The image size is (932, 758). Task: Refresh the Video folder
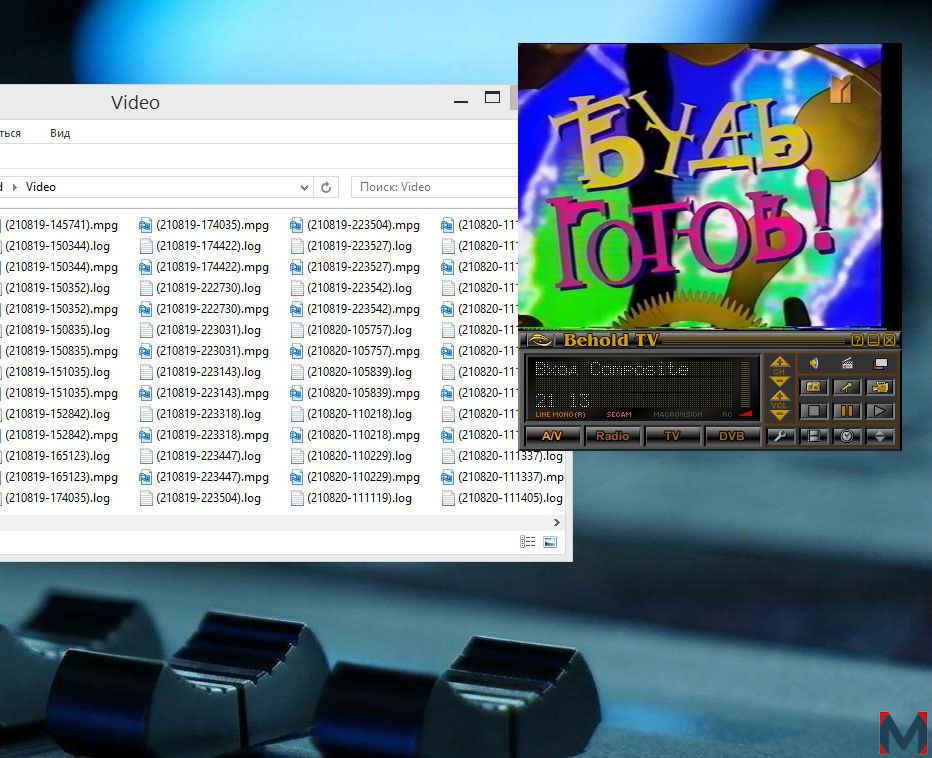tap(326, 187)
